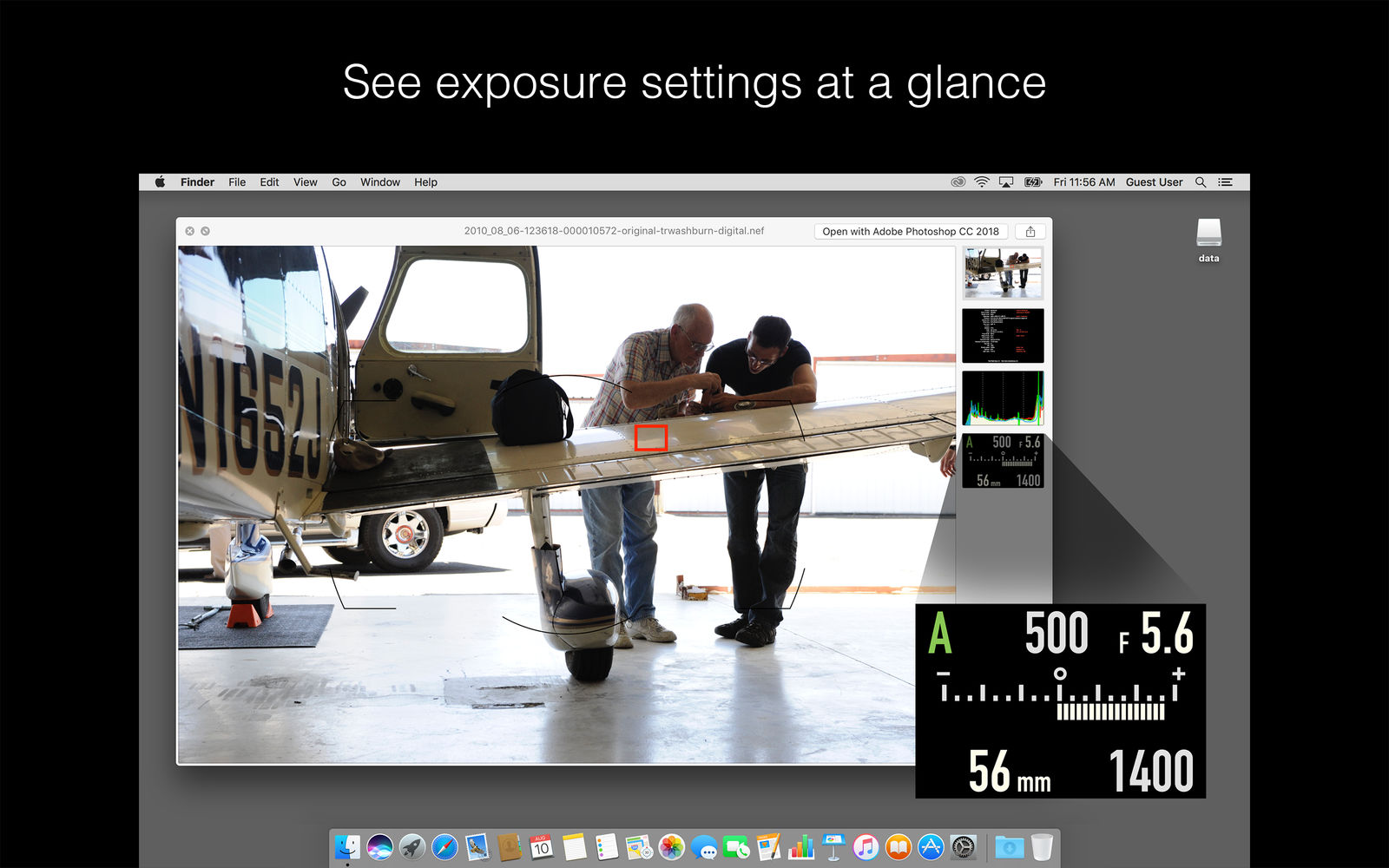Open Finder from the Dock
Screen dimensions: 1389x868
pos(347,846)
